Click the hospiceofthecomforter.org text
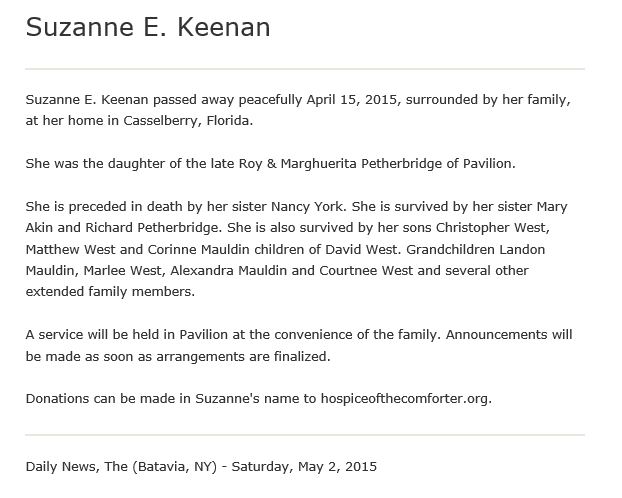 tap(404, 398)
